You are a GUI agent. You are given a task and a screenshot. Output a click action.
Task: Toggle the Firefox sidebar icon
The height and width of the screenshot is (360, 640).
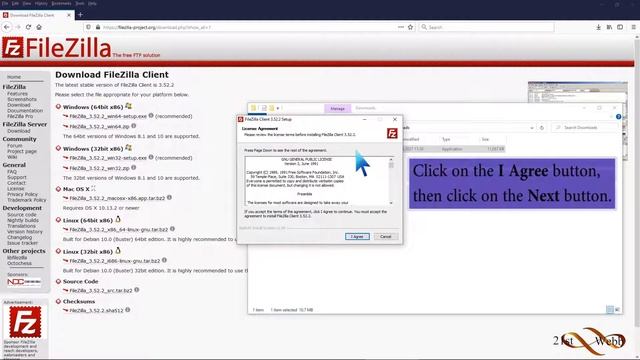(620, 27)
